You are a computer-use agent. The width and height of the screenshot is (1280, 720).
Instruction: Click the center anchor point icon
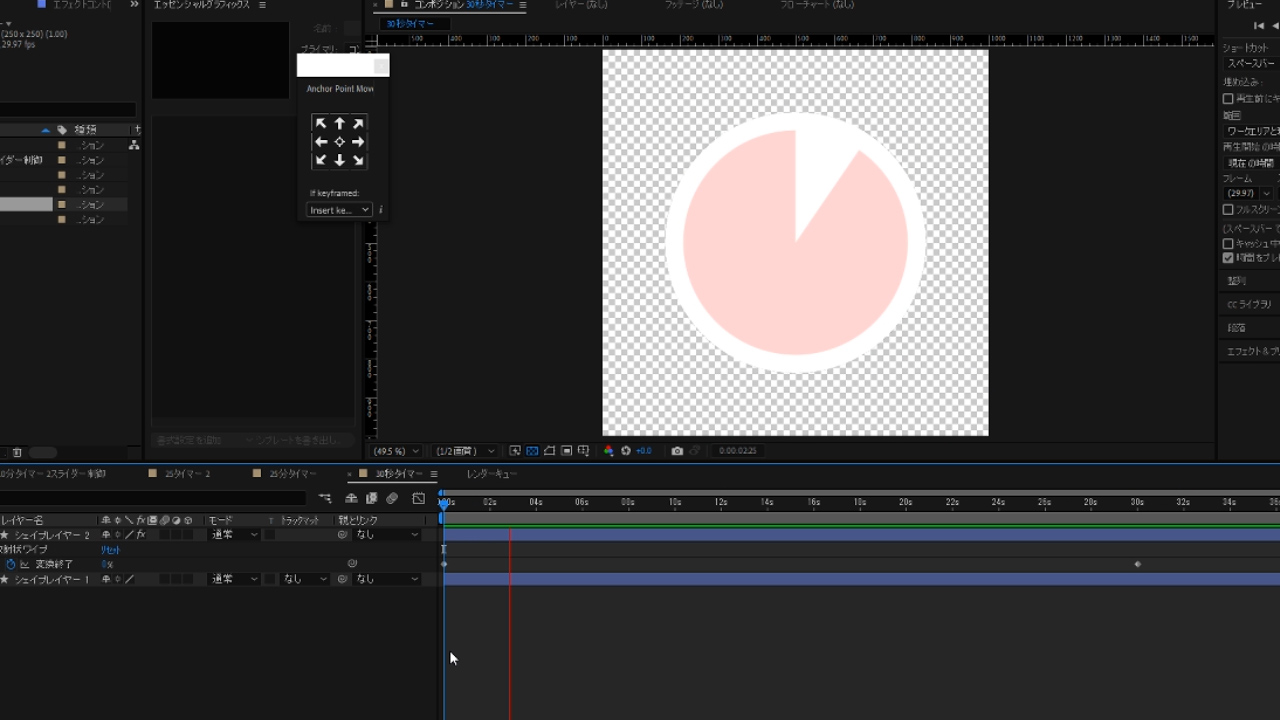(339, 142)
